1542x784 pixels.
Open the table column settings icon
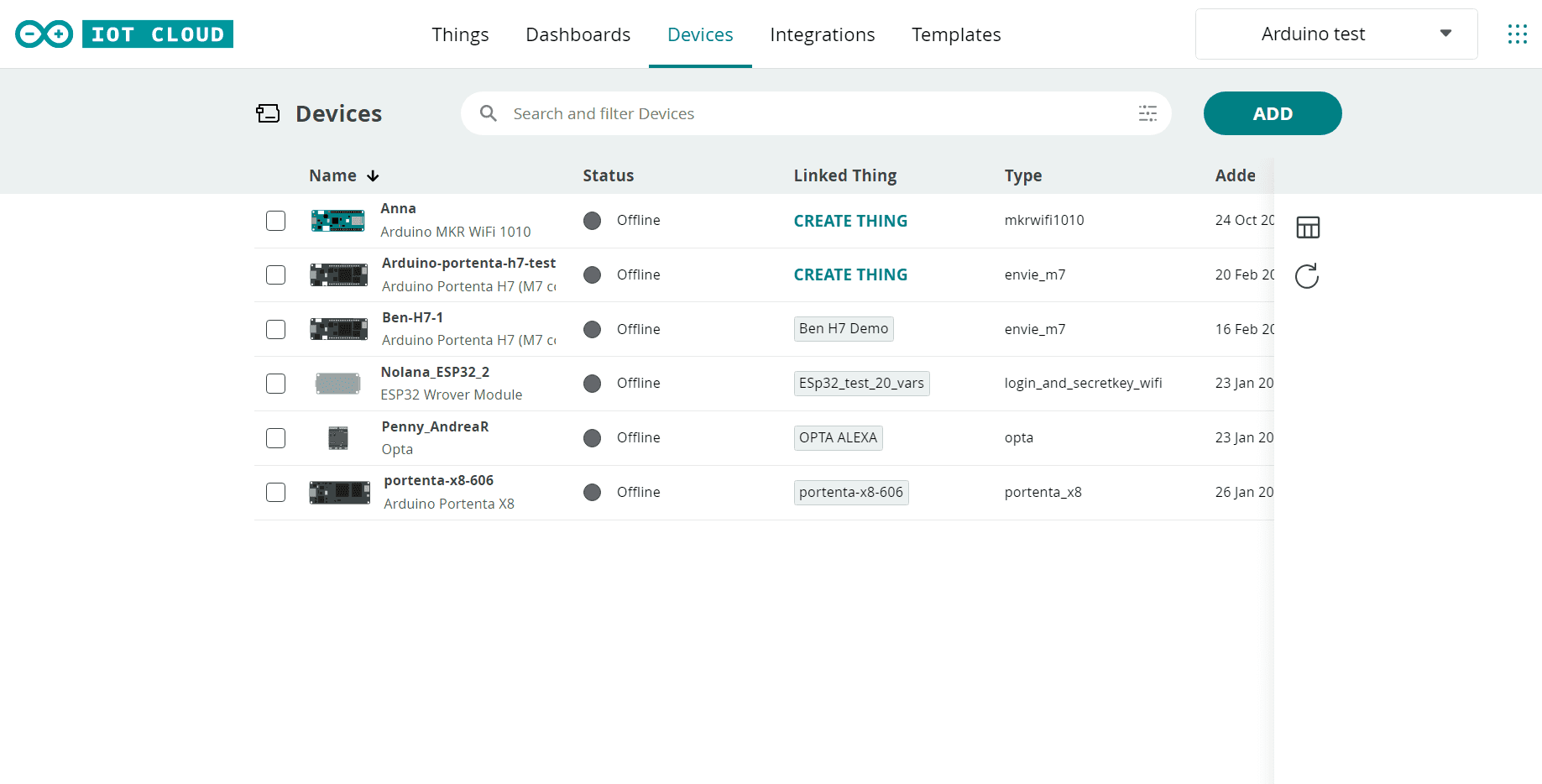1308,227
